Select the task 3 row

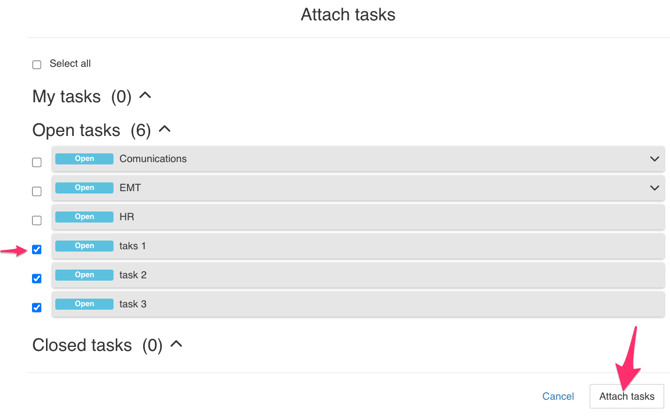click(x=380, y=304)
